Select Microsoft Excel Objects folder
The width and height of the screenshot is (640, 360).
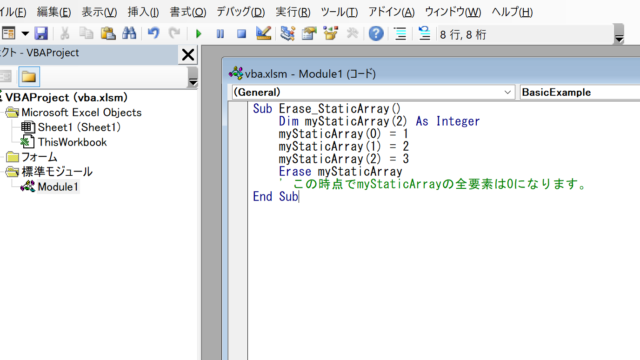coord(81,112)
